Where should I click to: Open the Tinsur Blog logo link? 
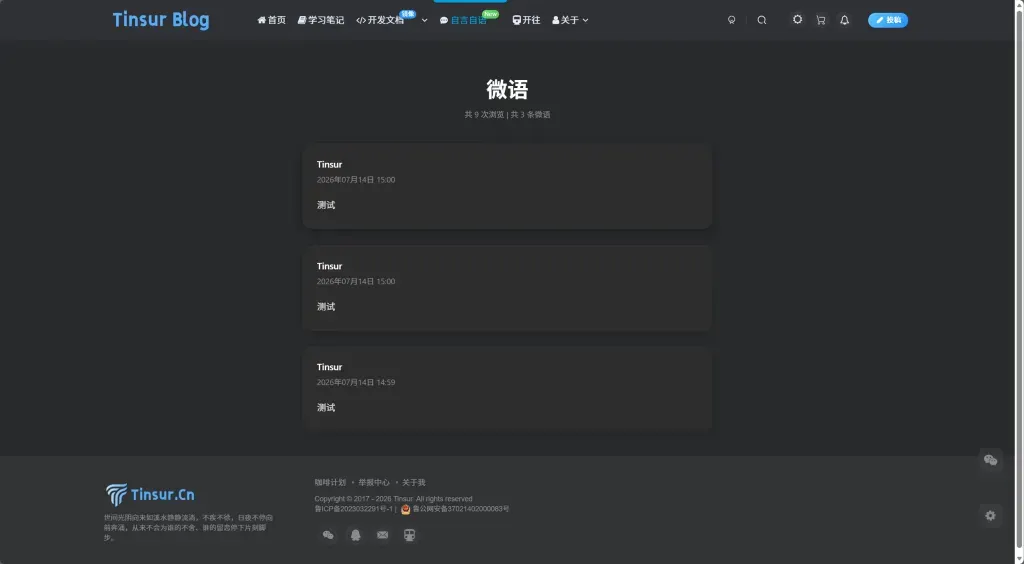tap(161, 20)
